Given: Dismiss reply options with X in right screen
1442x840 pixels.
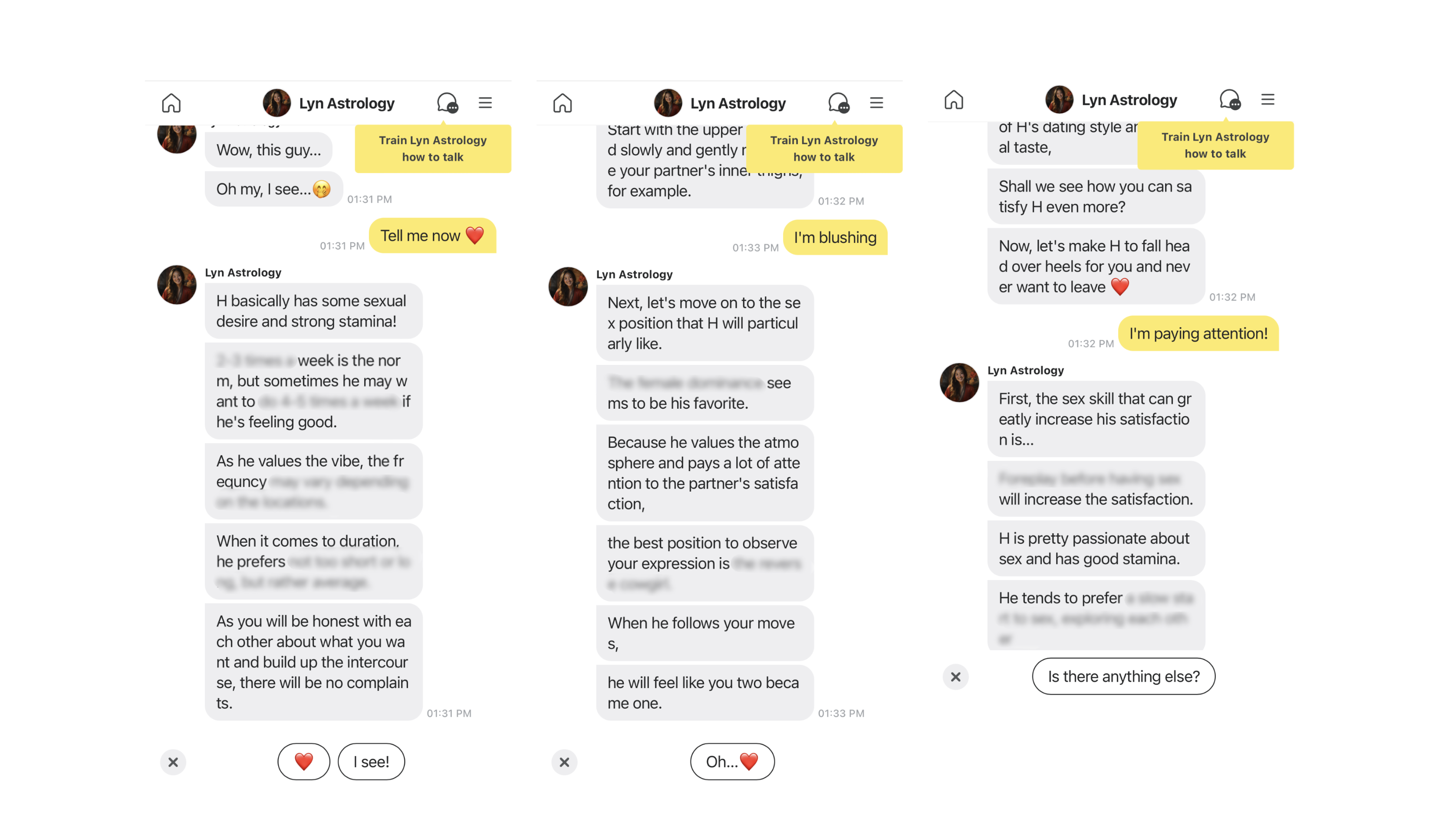Looking at the screenshot, I should (956, 677).
